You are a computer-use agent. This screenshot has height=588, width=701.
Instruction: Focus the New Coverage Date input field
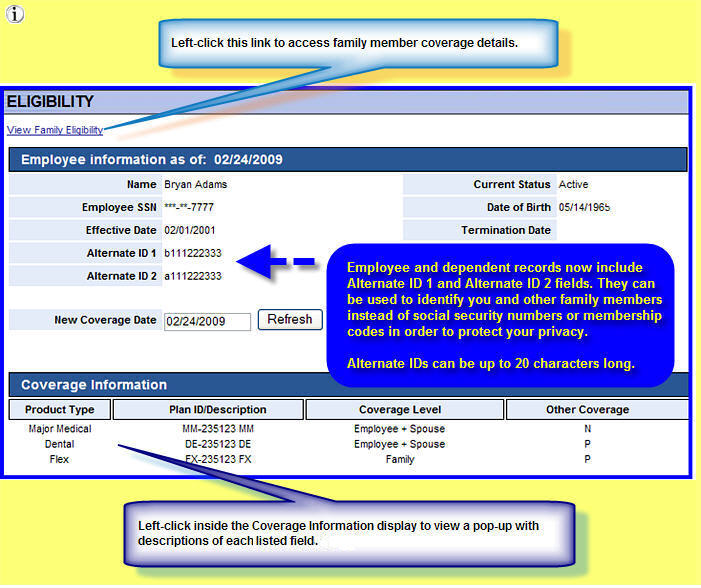click(207, 321)
